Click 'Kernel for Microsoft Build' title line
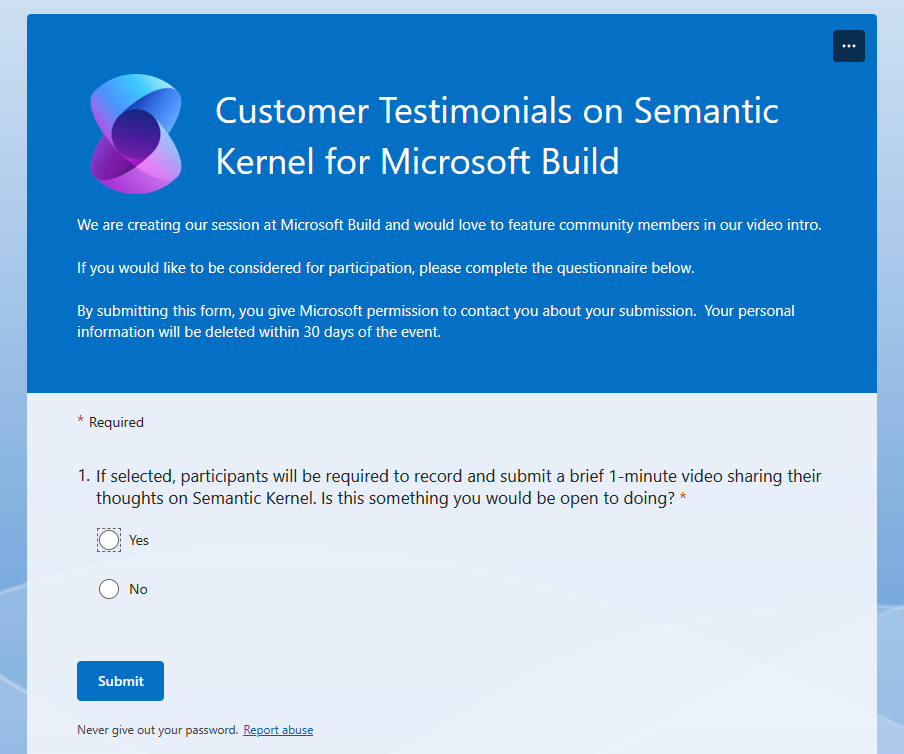The width and height of the screenshot is (904, 754). (417, 161)
